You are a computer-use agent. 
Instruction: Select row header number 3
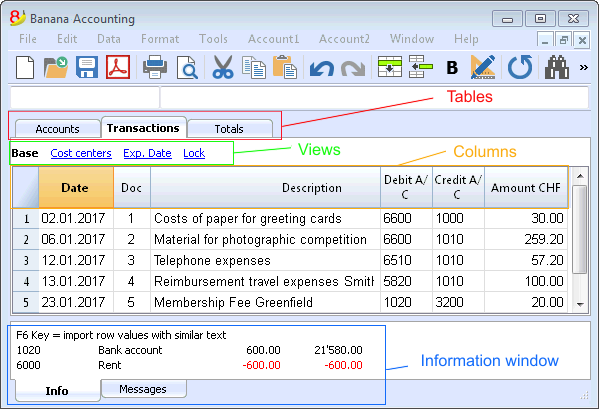tap(26, 260)
